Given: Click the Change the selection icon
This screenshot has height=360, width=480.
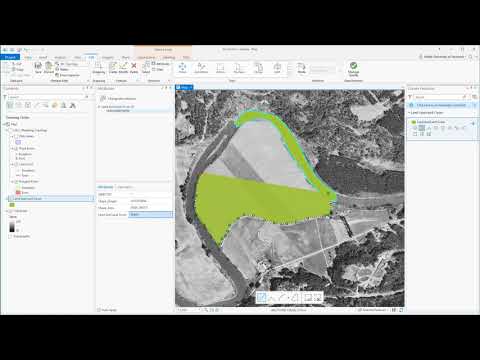Looking at the screenshot, I should click(103, 98).
